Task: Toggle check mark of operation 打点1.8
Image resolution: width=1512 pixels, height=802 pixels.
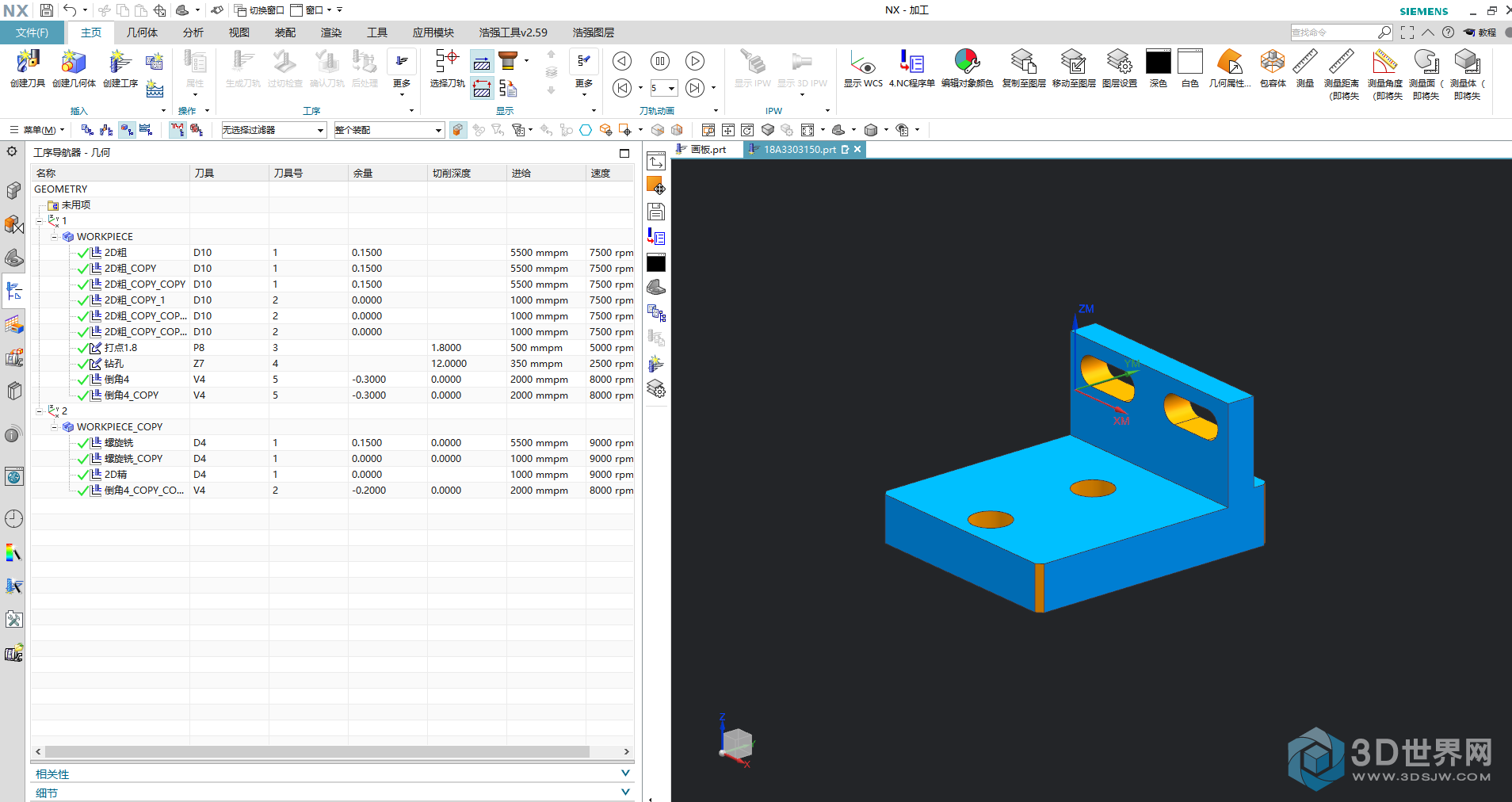Action: [x=82, y=348]
